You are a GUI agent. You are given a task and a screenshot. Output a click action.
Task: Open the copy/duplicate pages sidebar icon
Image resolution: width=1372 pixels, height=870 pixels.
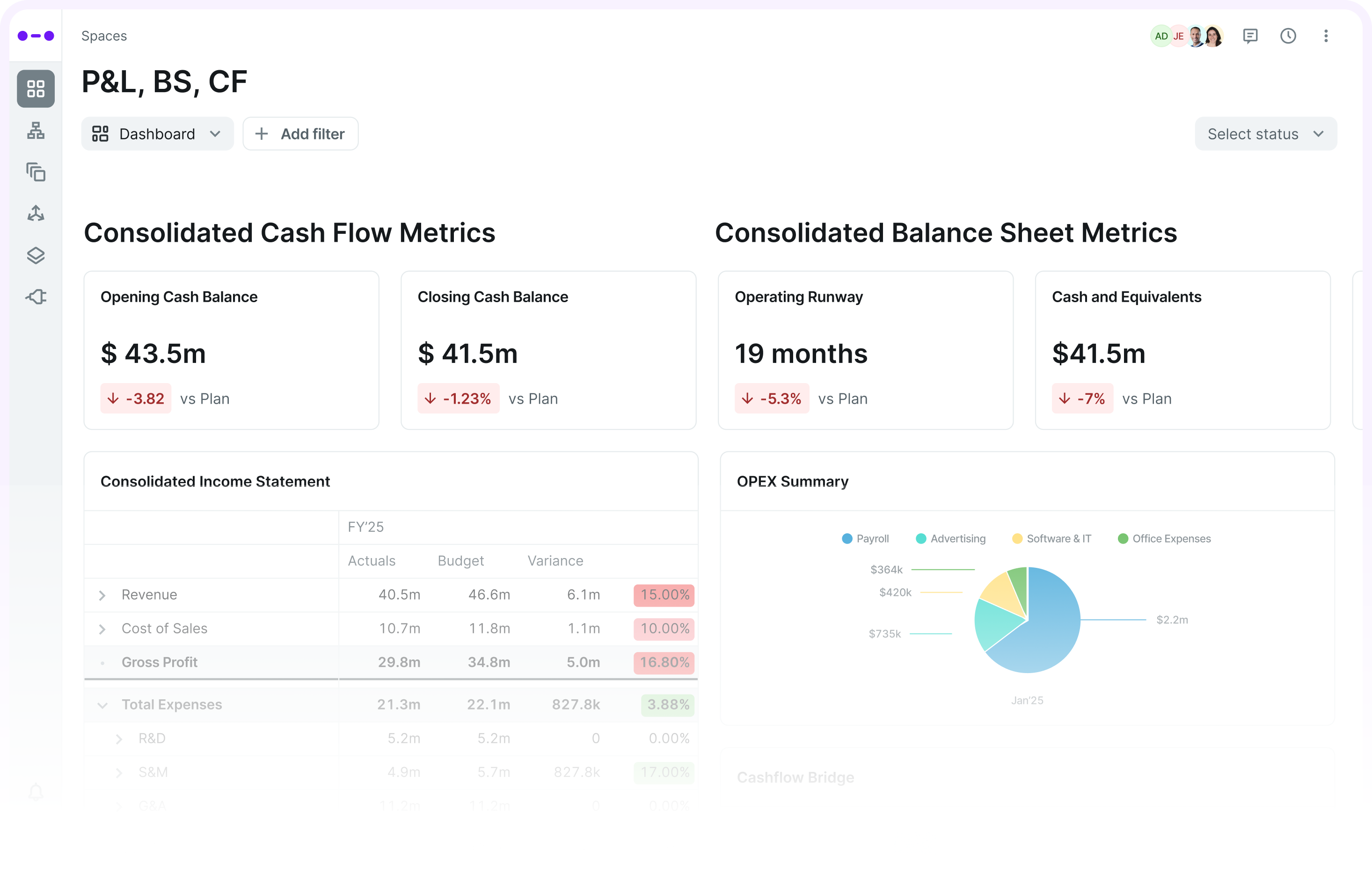pyautogui.click(x=35, y=172)
